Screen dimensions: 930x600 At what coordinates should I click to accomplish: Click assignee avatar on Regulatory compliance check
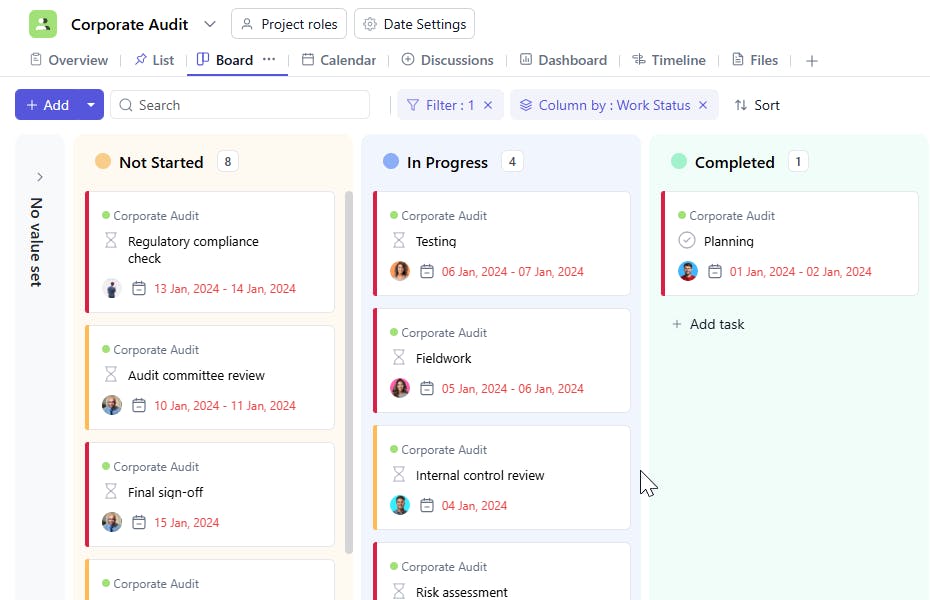(x=112, y=289)
